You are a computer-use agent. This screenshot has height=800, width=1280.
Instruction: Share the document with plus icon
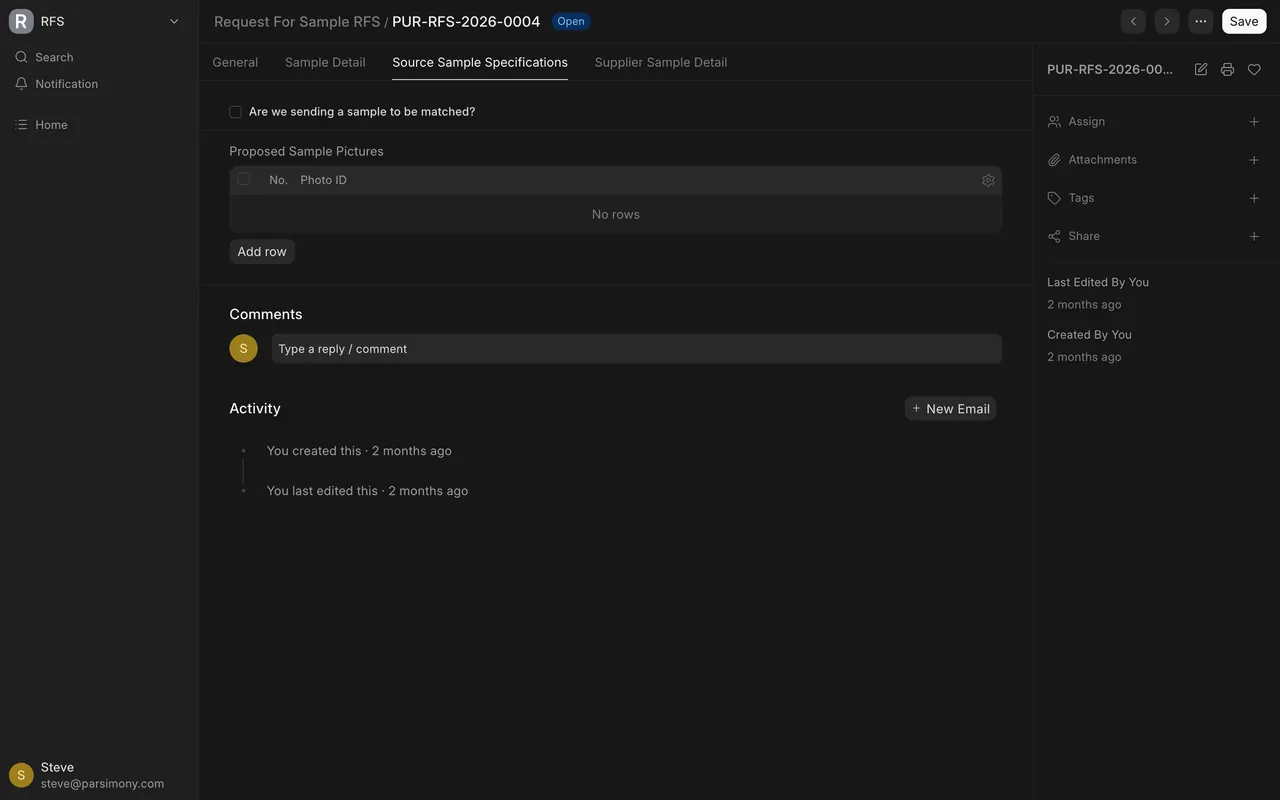tap(1254, 236)
